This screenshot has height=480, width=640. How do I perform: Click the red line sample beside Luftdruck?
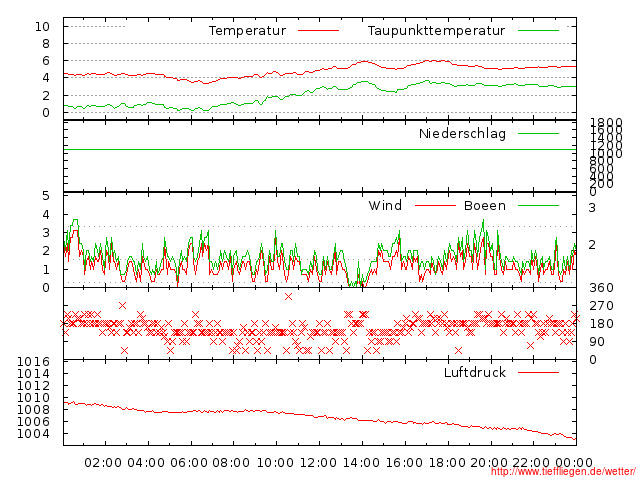point(538,372)
